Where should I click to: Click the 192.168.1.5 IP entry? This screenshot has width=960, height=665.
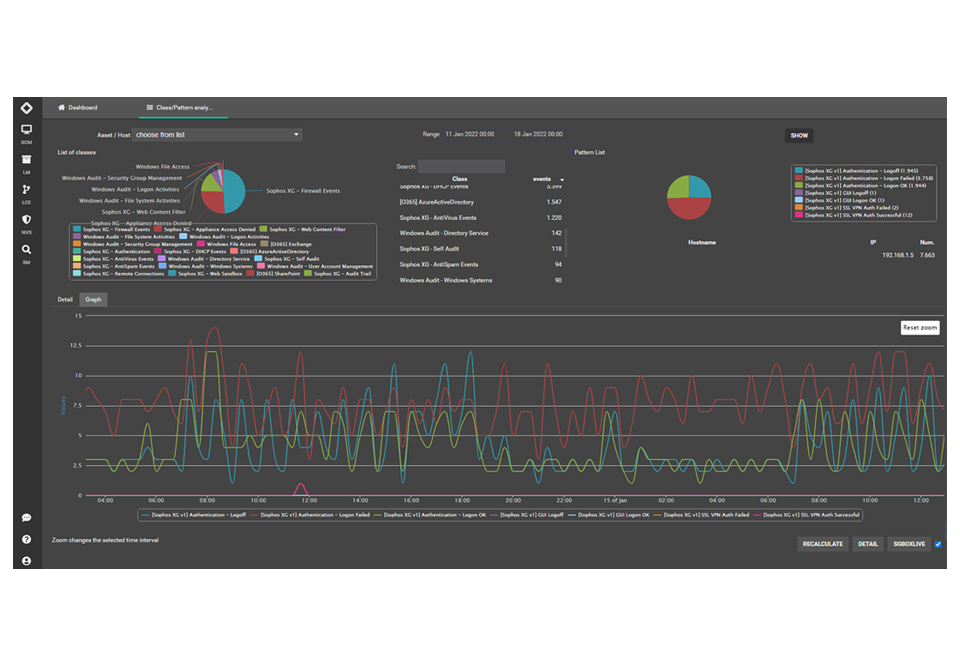(x=898, y=255)
